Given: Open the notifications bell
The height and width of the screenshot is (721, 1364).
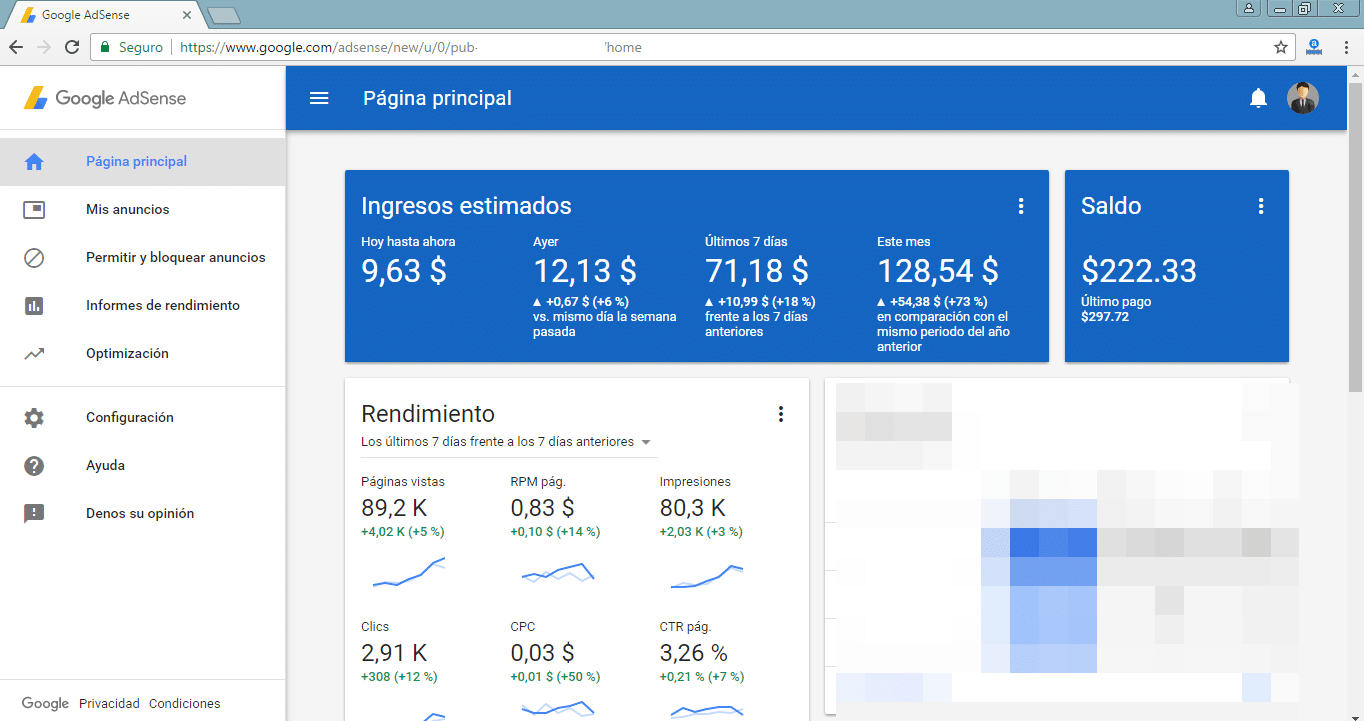Looking at the screenshot, I should pos(1258,98).
